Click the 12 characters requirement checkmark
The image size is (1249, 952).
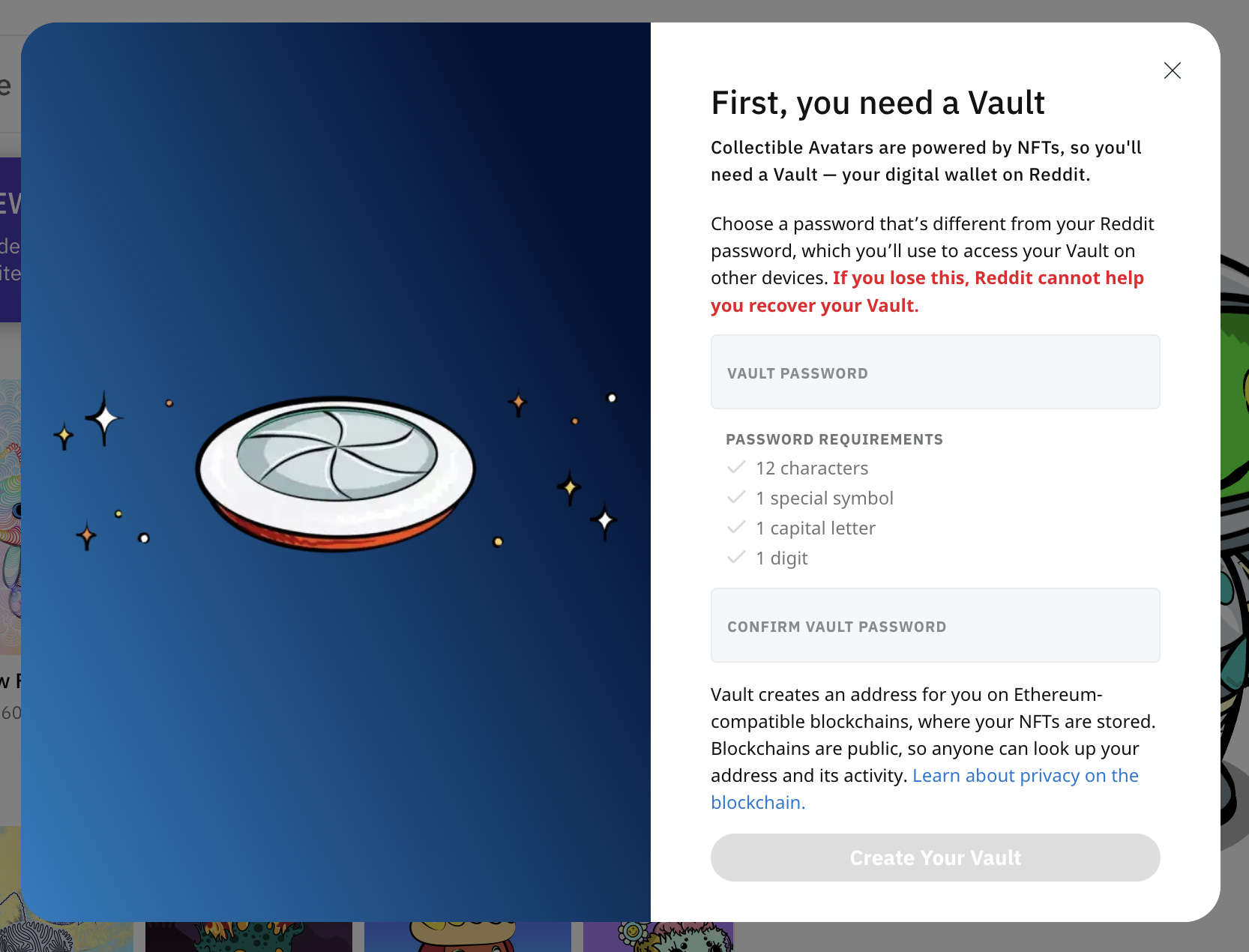tap(736, 468)
